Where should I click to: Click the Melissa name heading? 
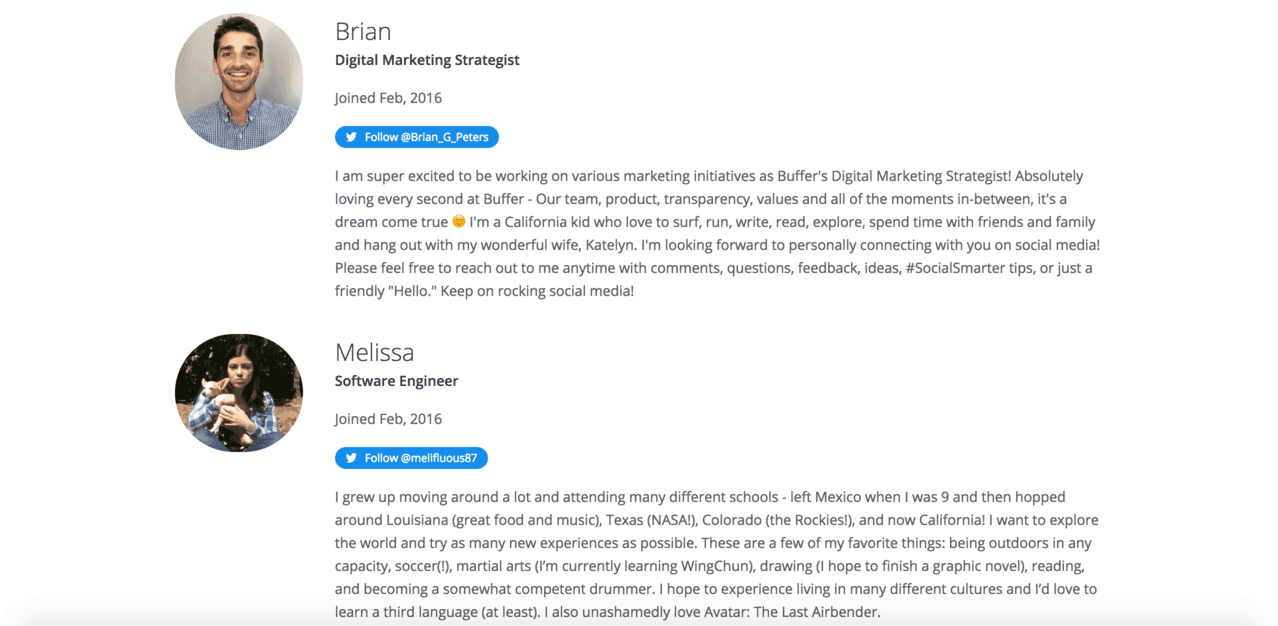374,352
